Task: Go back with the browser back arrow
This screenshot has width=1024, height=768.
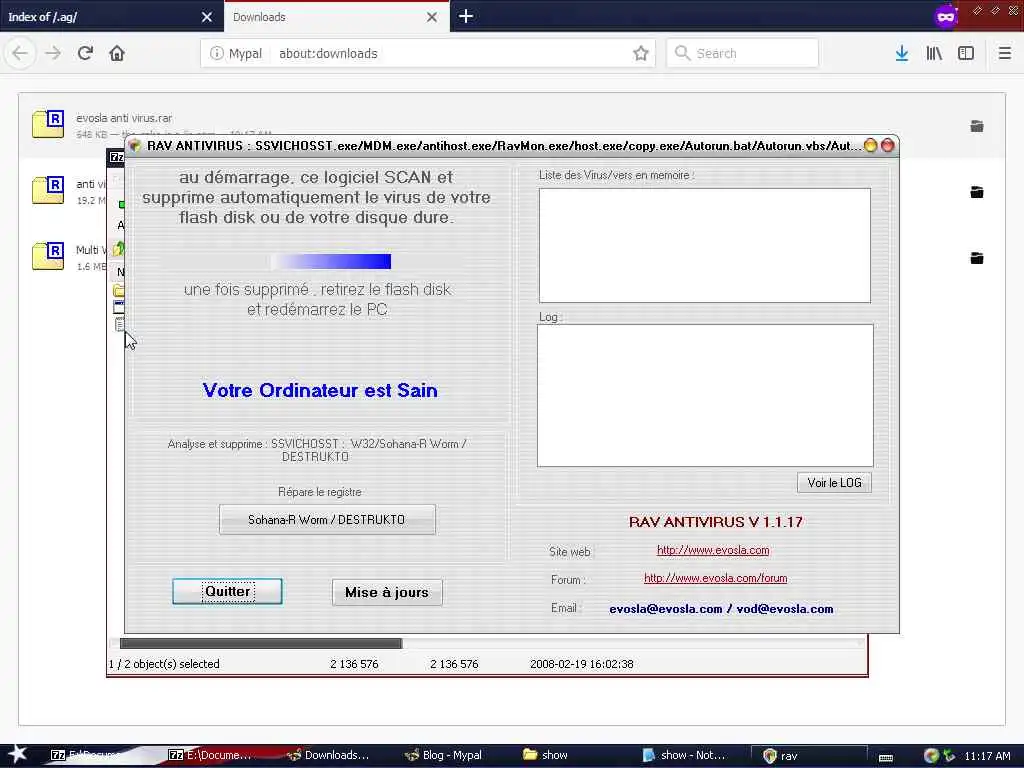Action: pyautogui.click(x=20, y=54)
